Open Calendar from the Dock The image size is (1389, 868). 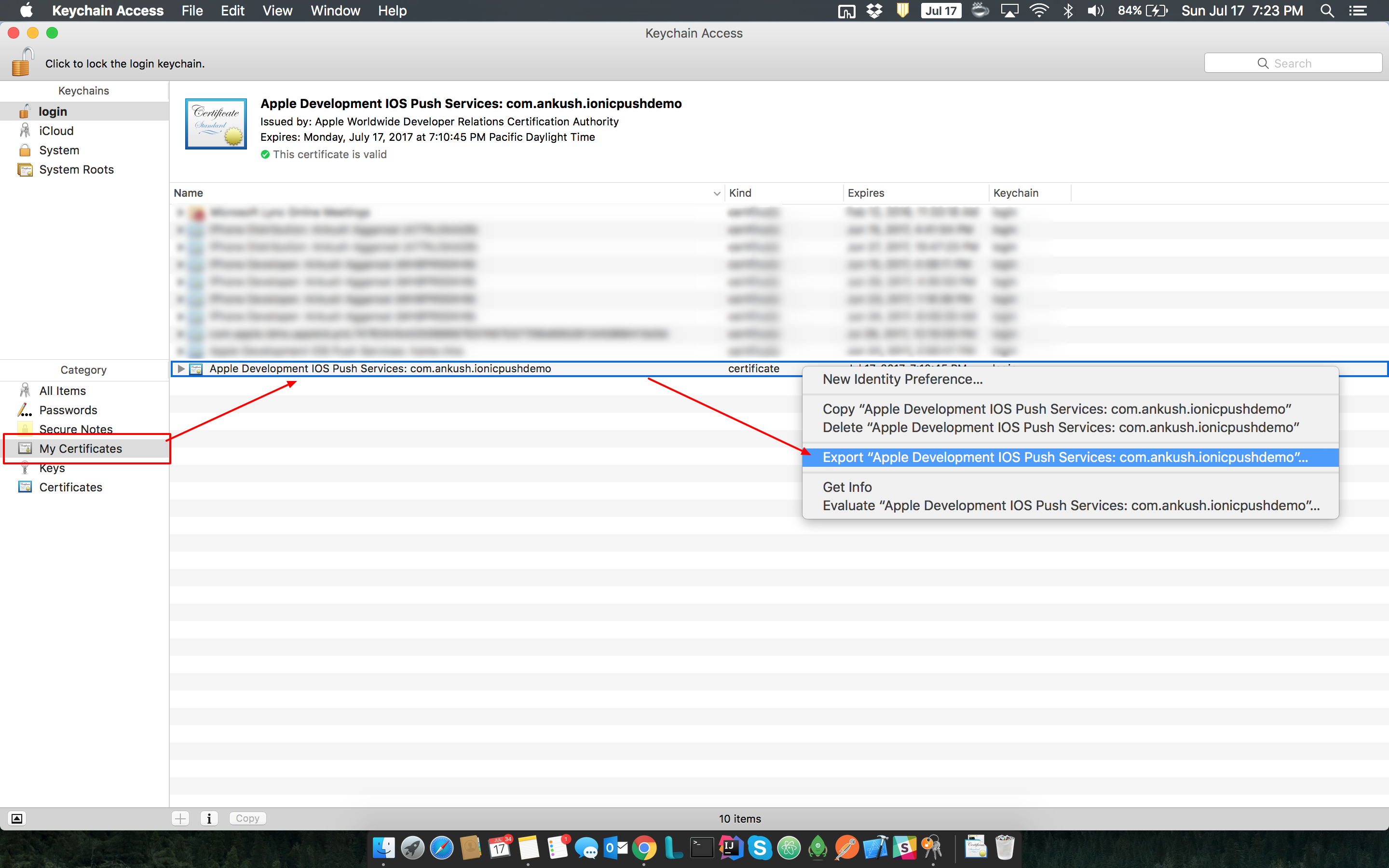pos(500,847)
